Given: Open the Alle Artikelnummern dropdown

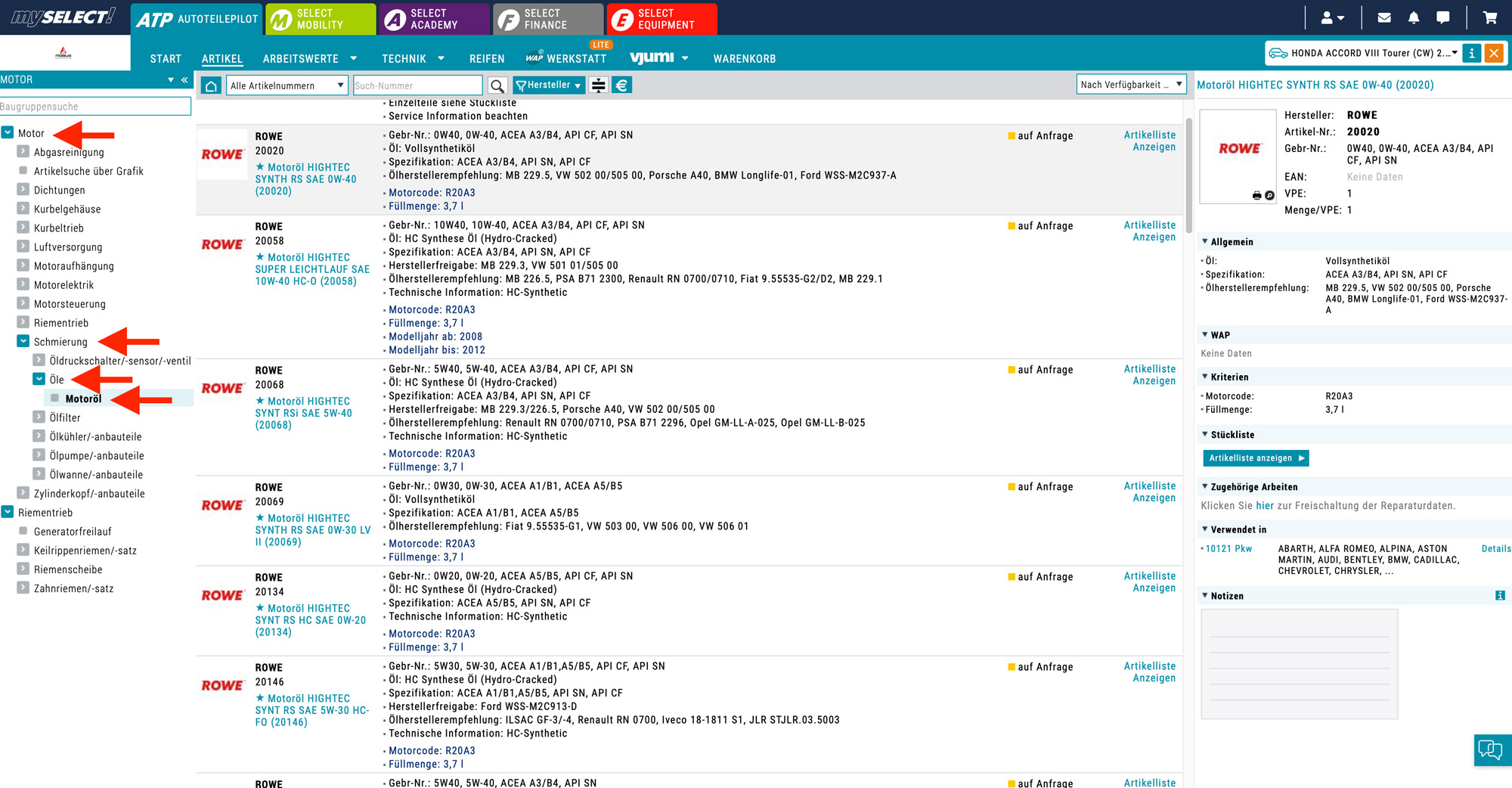Looking at the screenshot, I should 287,85.
